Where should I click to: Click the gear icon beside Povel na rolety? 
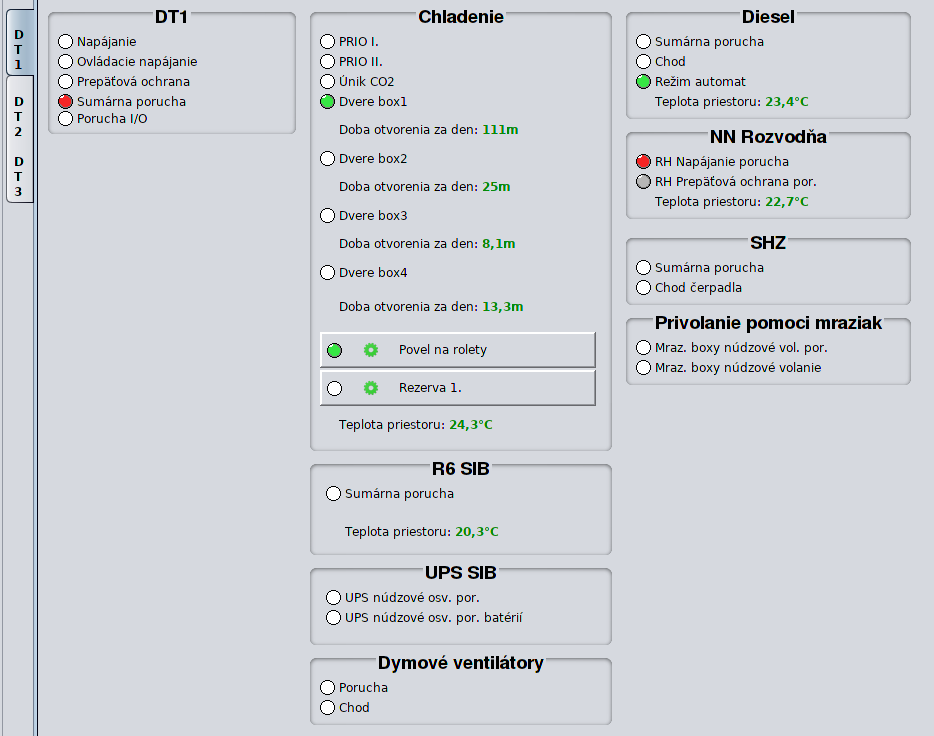pos(371,350)
